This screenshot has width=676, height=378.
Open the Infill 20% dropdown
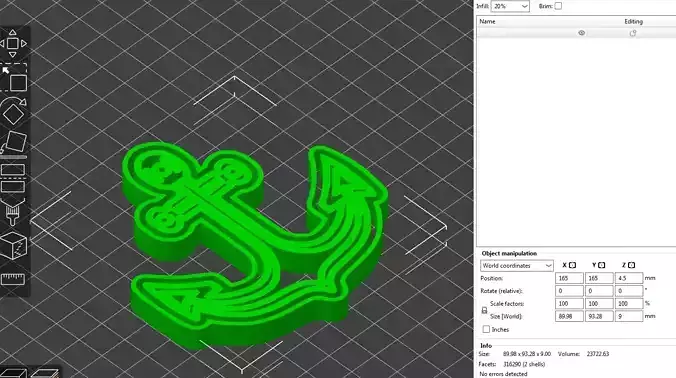coord(510,6)
